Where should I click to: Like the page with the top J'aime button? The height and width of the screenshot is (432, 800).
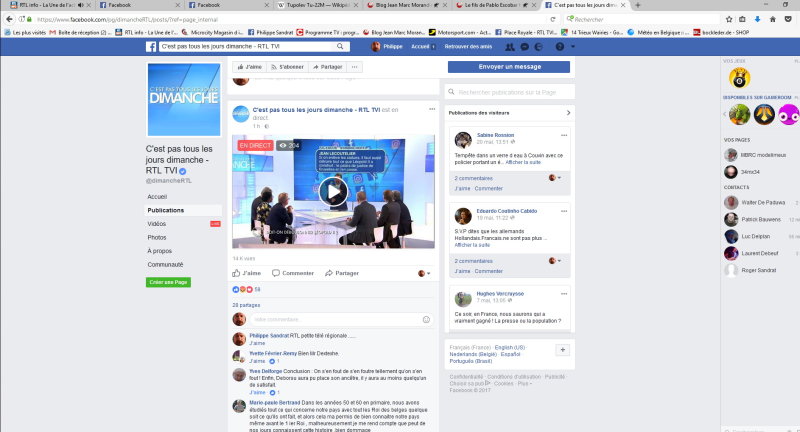tap(249, 67)
